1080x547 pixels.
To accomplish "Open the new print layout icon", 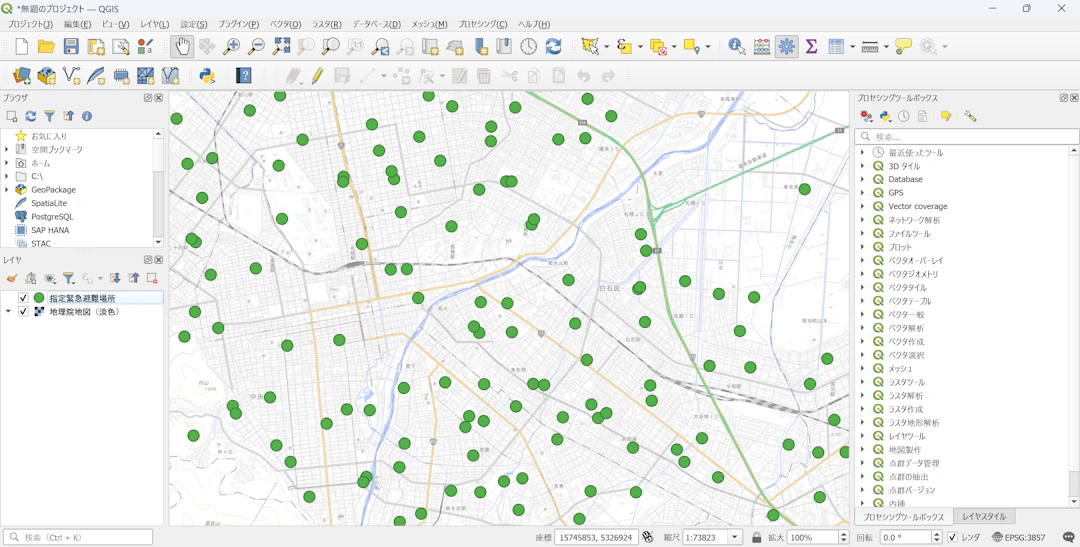I will tap(96, 46).
